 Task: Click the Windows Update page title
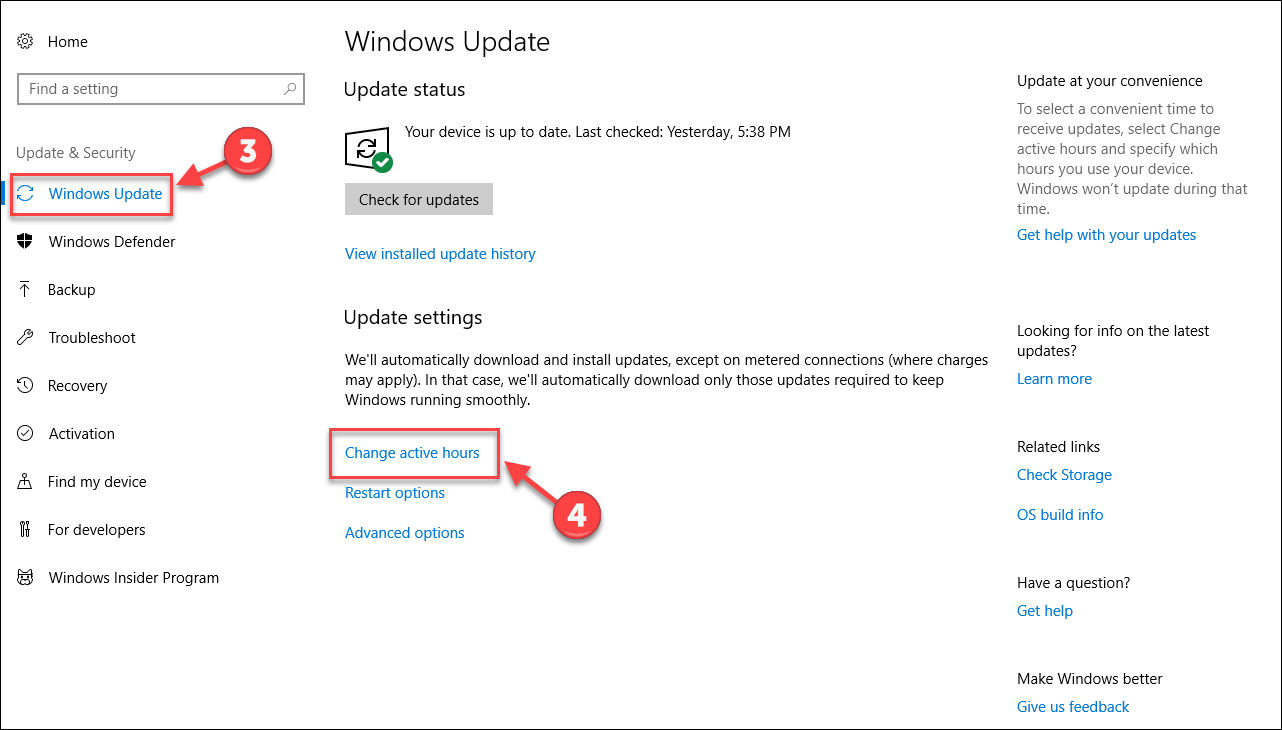point(447,42)
